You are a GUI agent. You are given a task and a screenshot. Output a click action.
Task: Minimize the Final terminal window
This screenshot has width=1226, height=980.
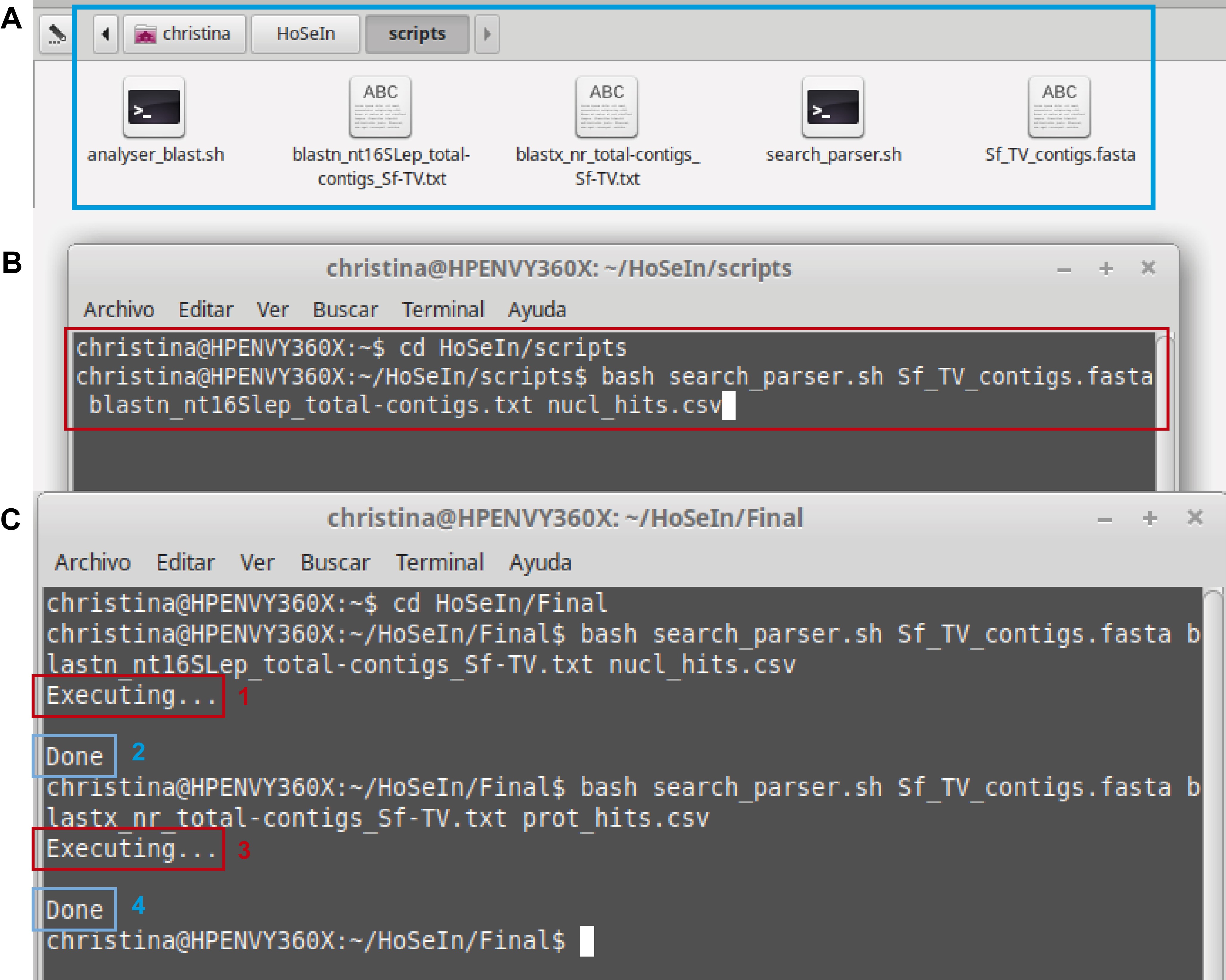coord(1104,520)
